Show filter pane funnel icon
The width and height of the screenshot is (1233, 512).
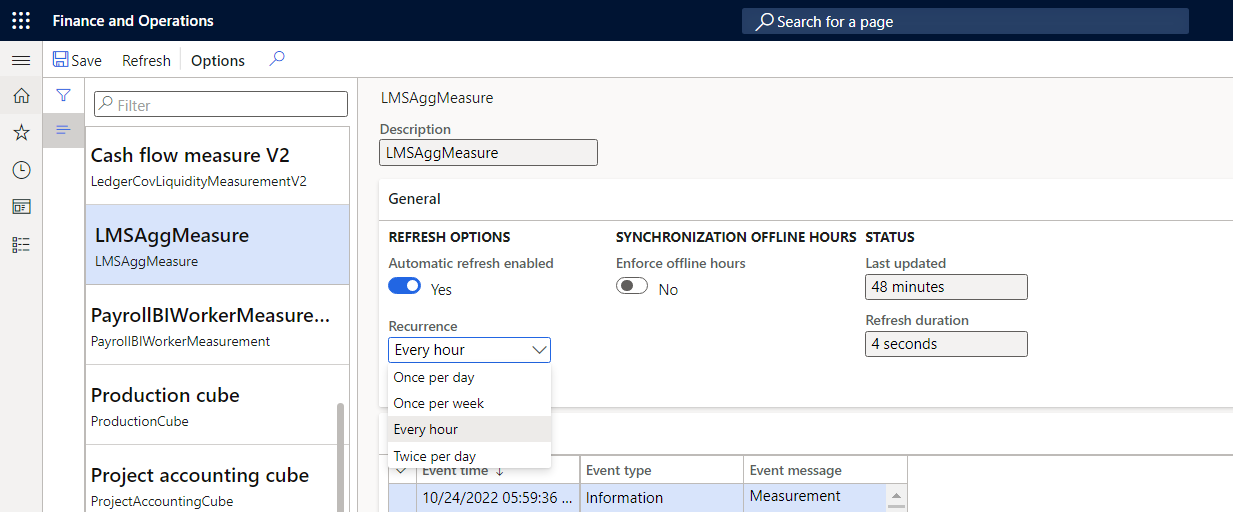(63, 96)
